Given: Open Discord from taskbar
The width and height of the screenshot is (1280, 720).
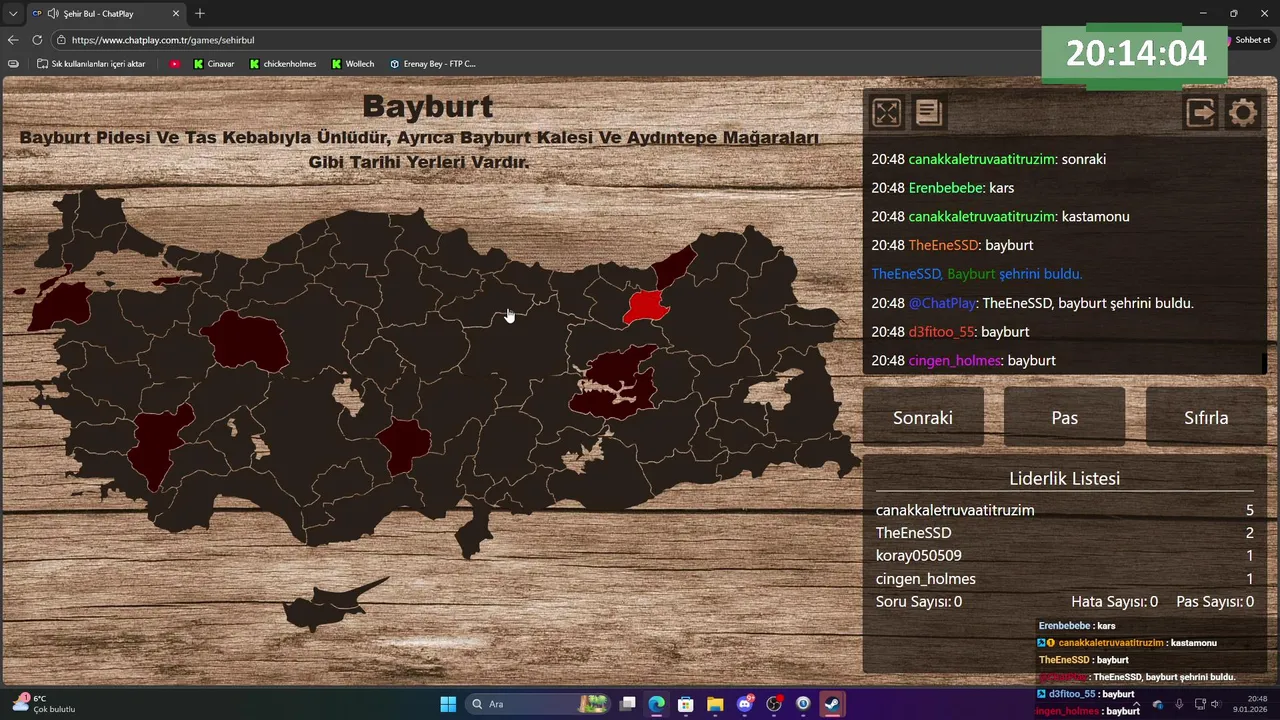Looking at the screenshot, I should pos(745,704).
